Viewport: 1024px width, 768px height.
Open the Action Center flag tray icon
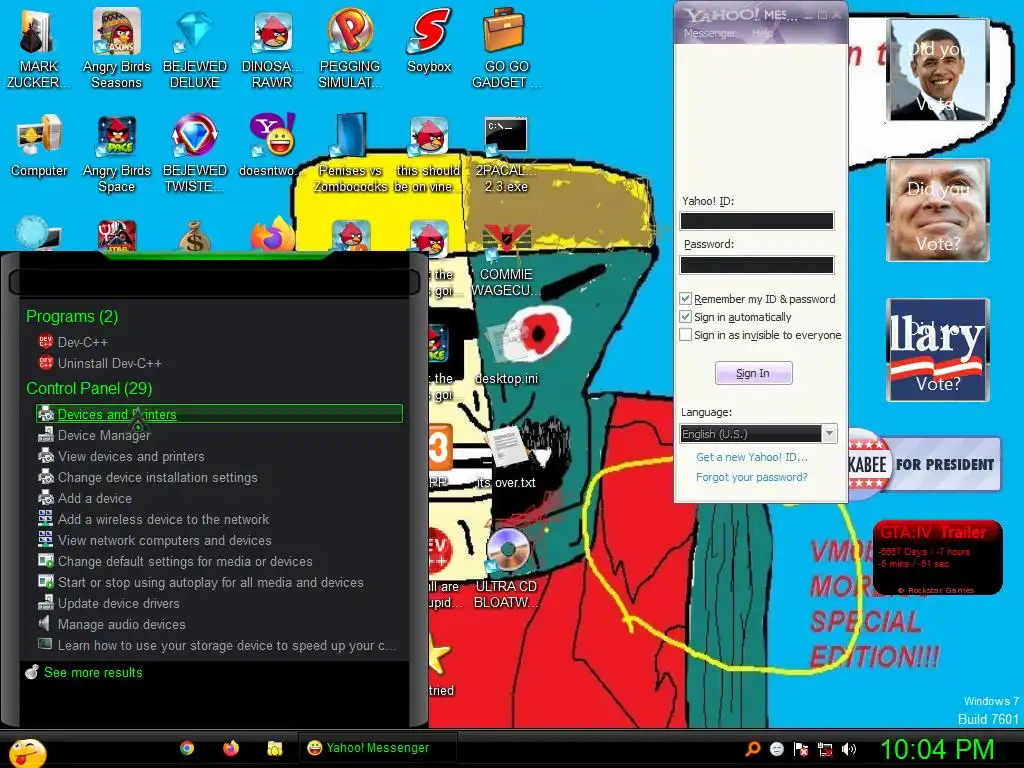click(801, 749)
